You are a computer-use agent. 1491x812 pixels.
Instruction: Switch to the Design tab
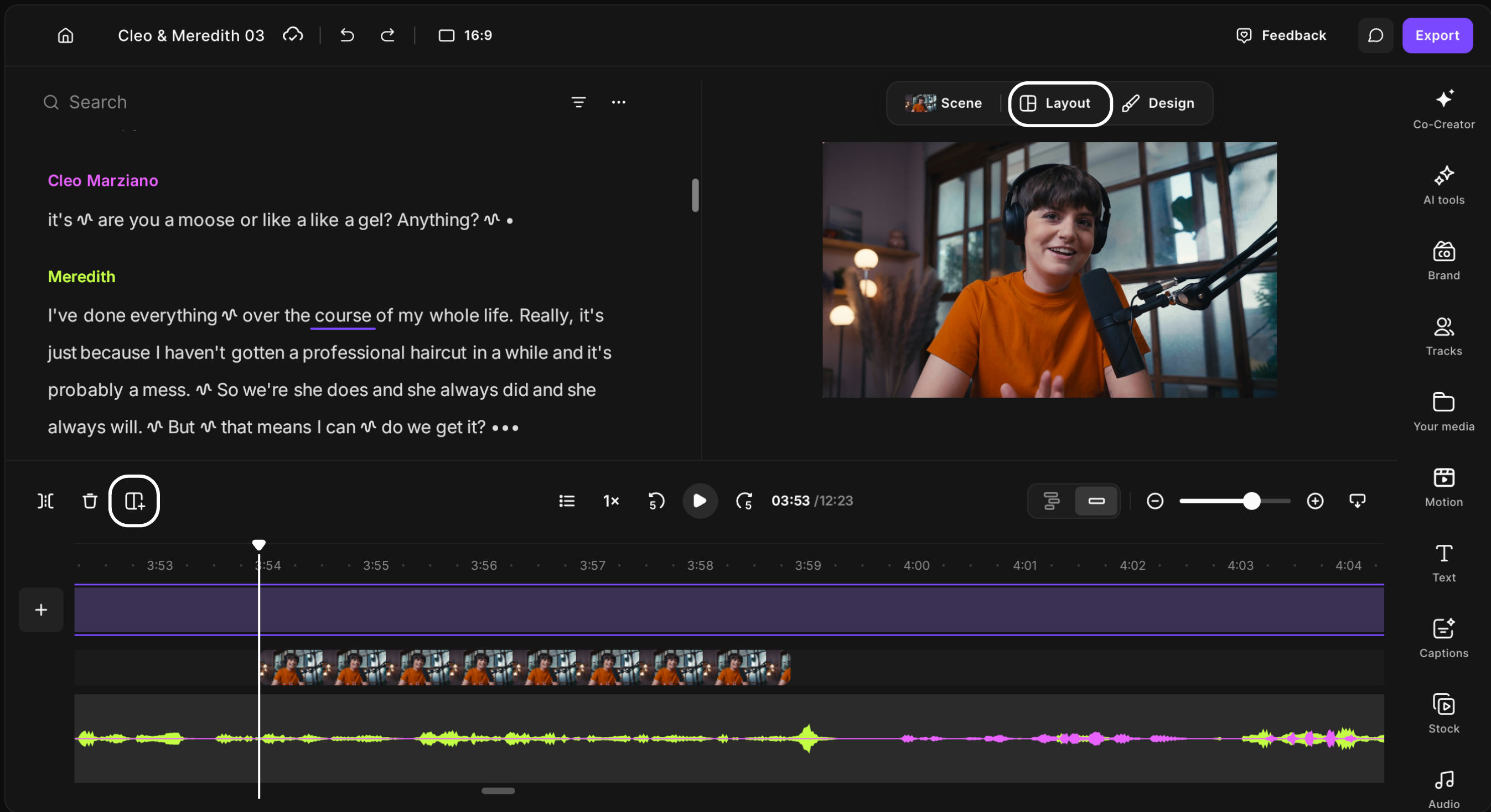[1159, 103]
